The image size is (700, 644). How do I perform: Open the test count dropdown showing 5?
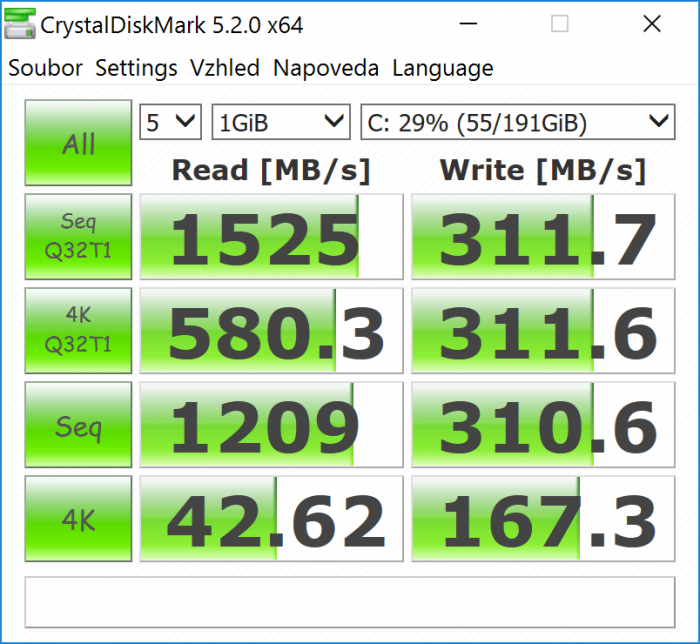point(171,123)
